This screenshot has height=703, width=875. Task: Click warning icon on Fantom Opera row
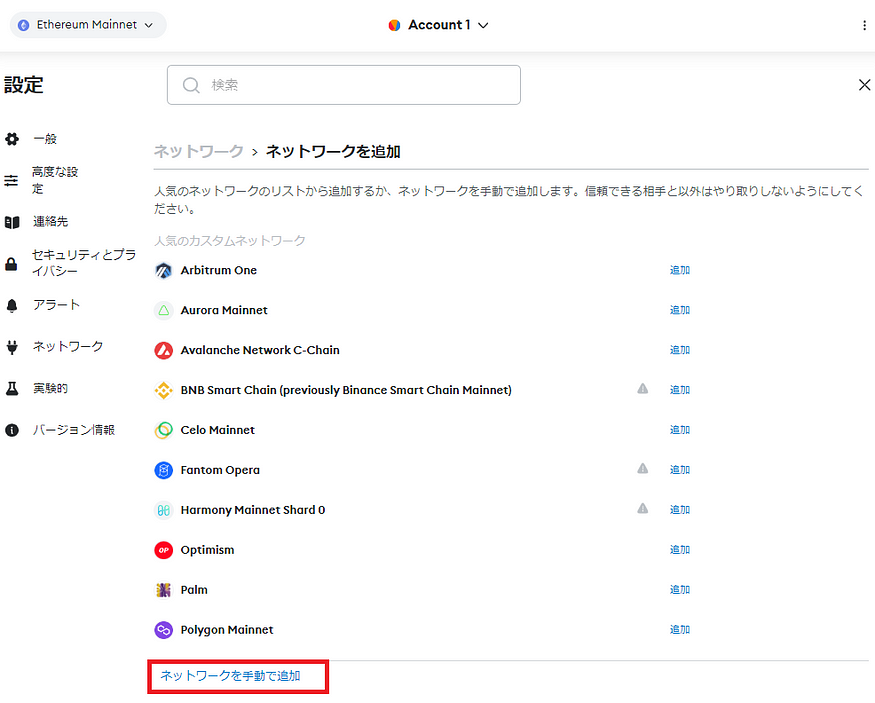click(643, 469)
